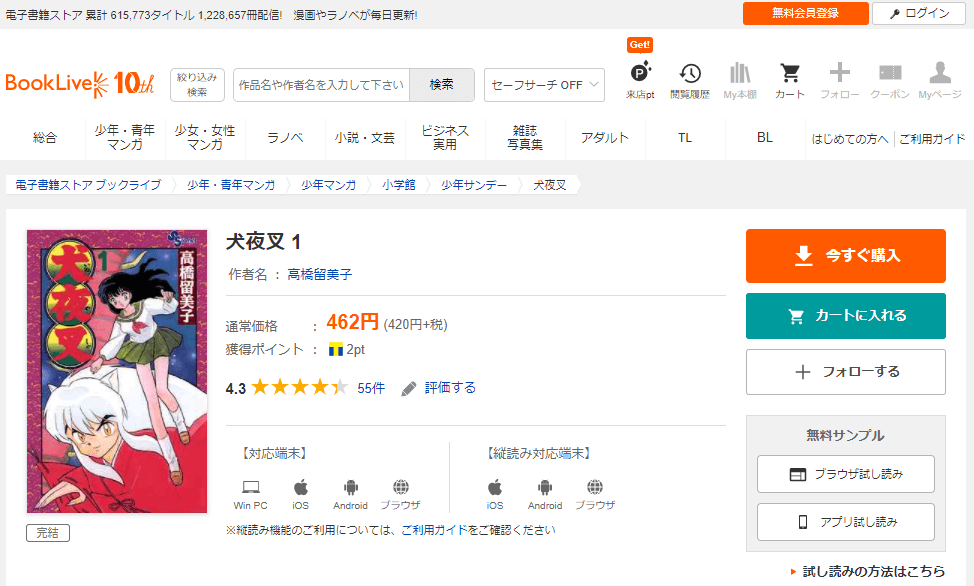Click the BookLive 10th logo
The image size is (974, 586).
click(x=80, y=84)
